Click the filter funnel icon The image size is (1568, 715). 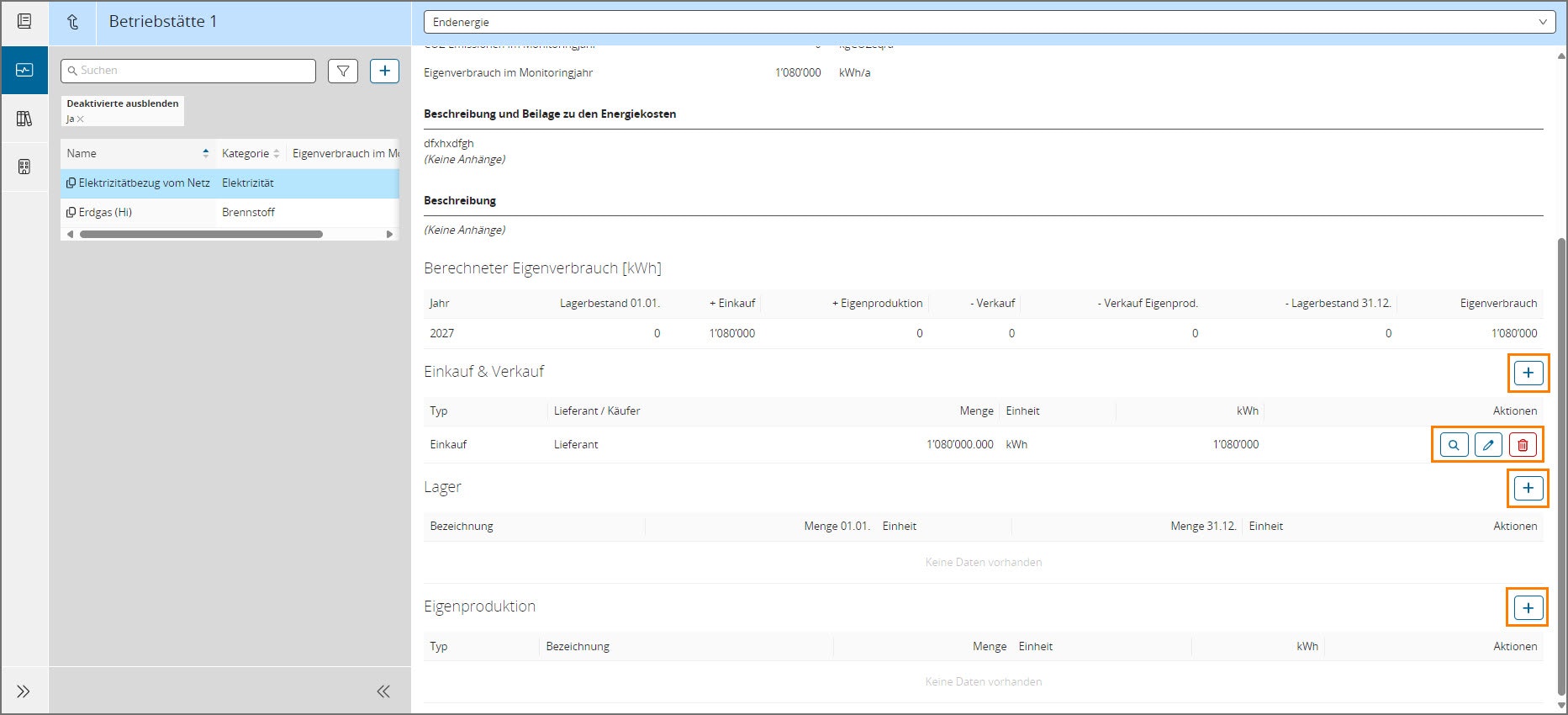click(343, 71)
